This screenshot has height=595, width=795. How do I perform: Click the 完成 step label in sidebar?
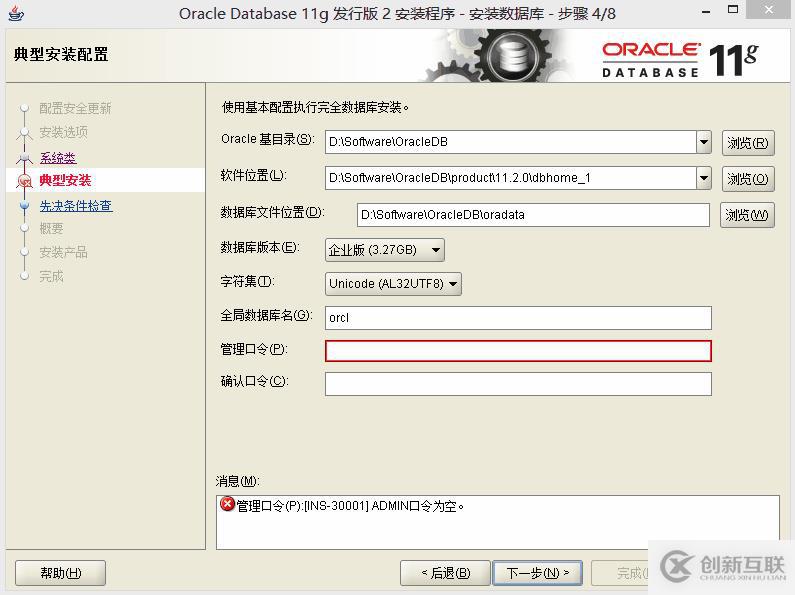pyautogui.click(x=52, y=276)
